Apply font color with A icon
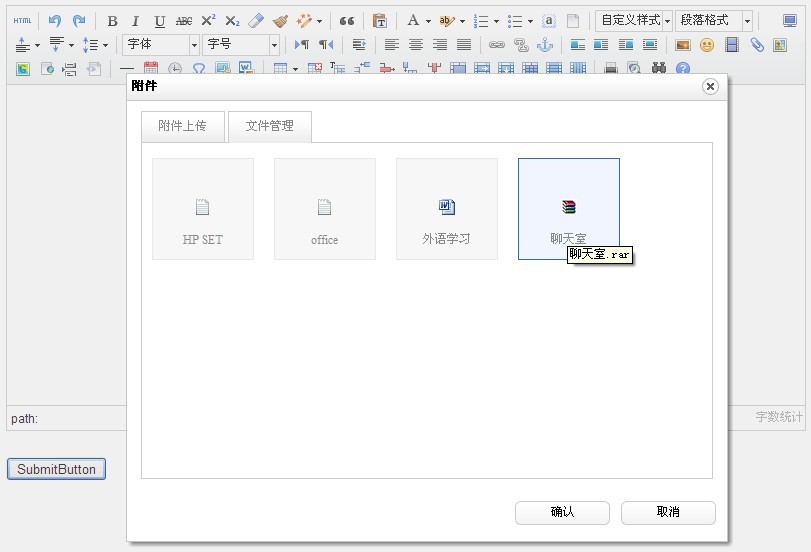 click(413, 21)
